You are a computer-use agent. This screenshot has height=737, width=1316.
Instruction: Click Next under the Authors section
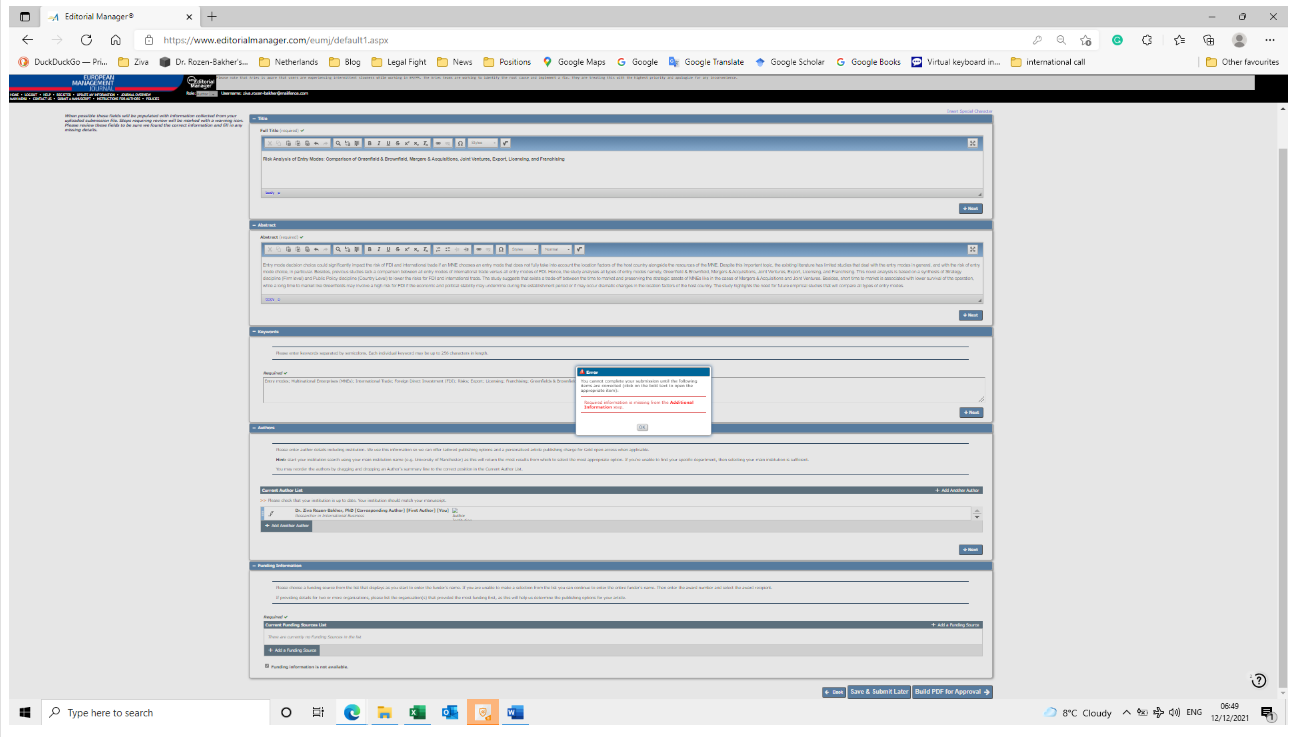(x=970, y=549)
